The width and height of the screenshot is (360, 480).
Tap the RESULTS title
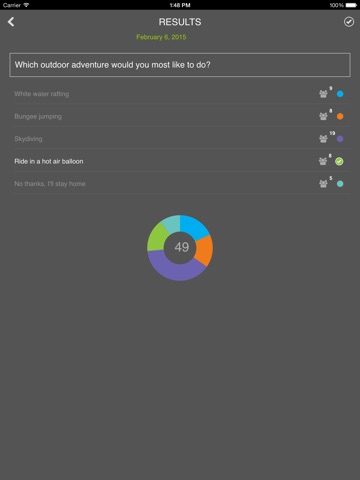tap(180, 22)
